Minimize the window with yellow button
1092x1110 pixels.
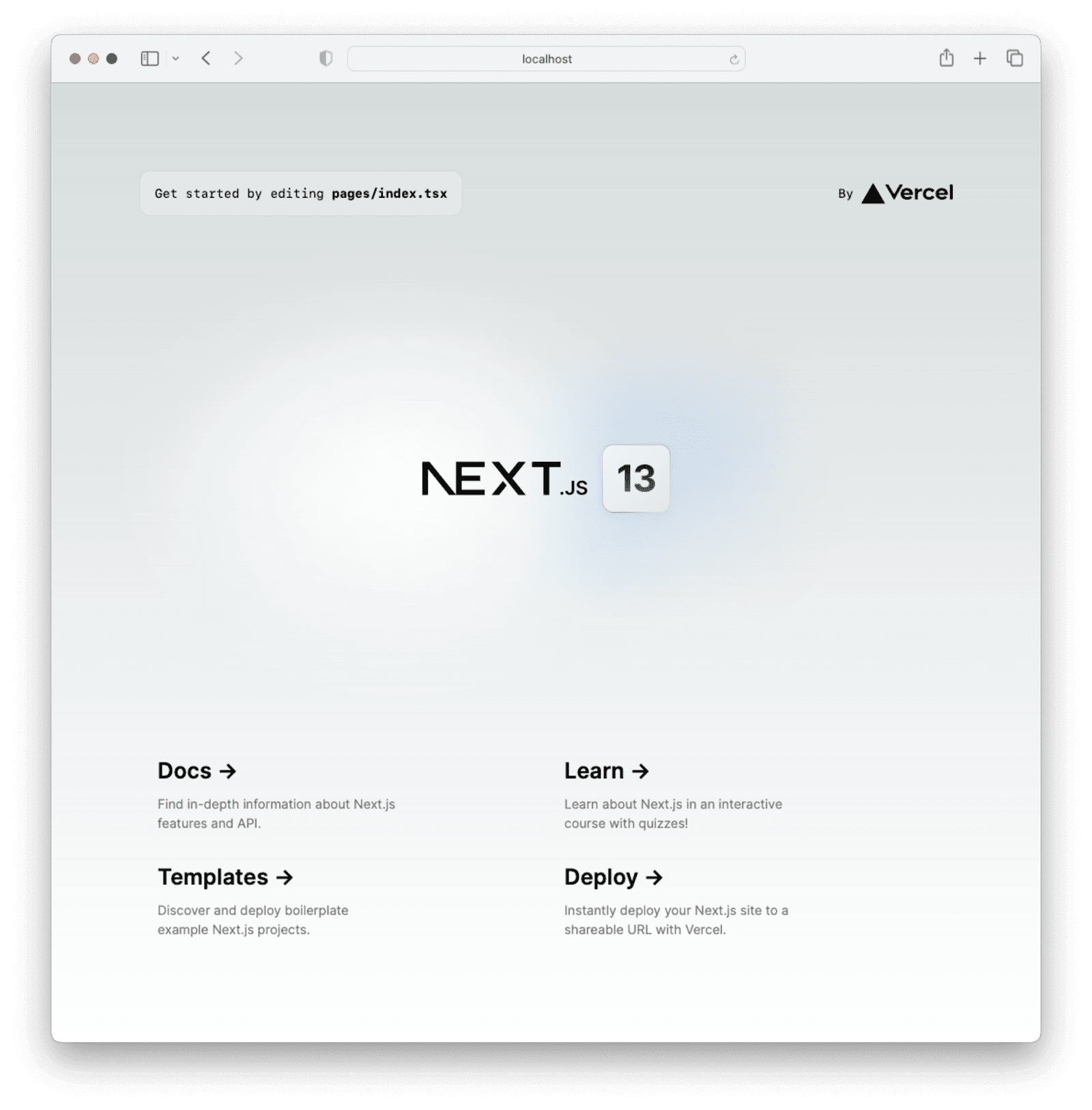[94, 59]
